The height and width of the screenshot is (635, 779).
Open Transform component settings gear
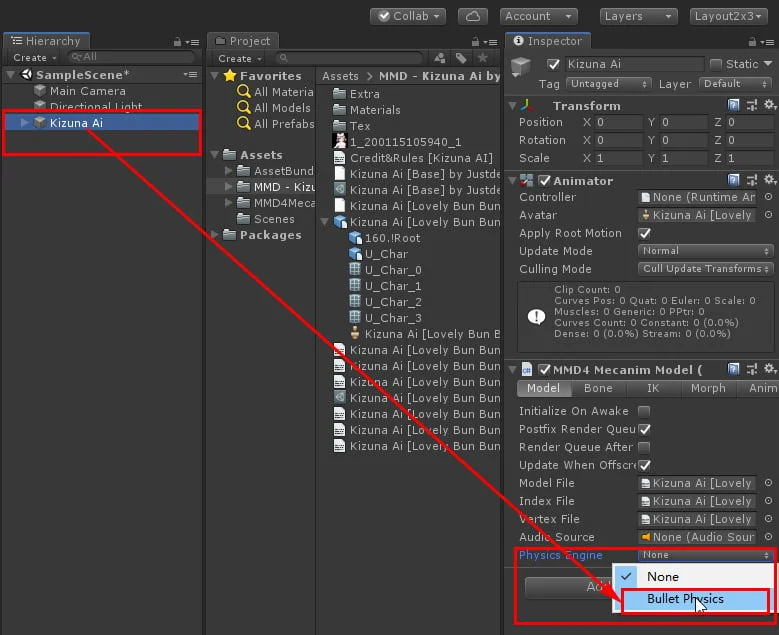(768, 105)
